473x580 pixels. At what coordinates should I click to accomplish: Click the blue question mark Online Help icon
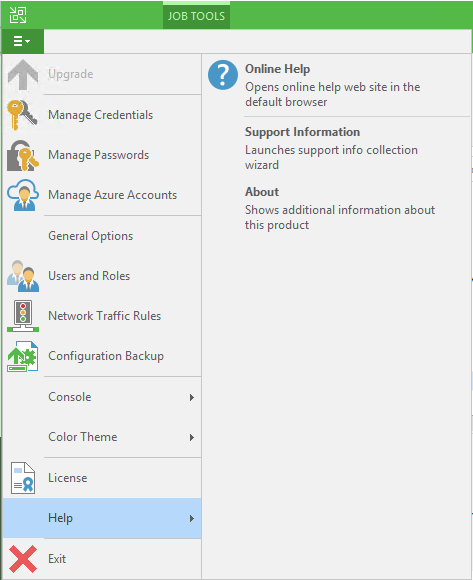(223, 75)
